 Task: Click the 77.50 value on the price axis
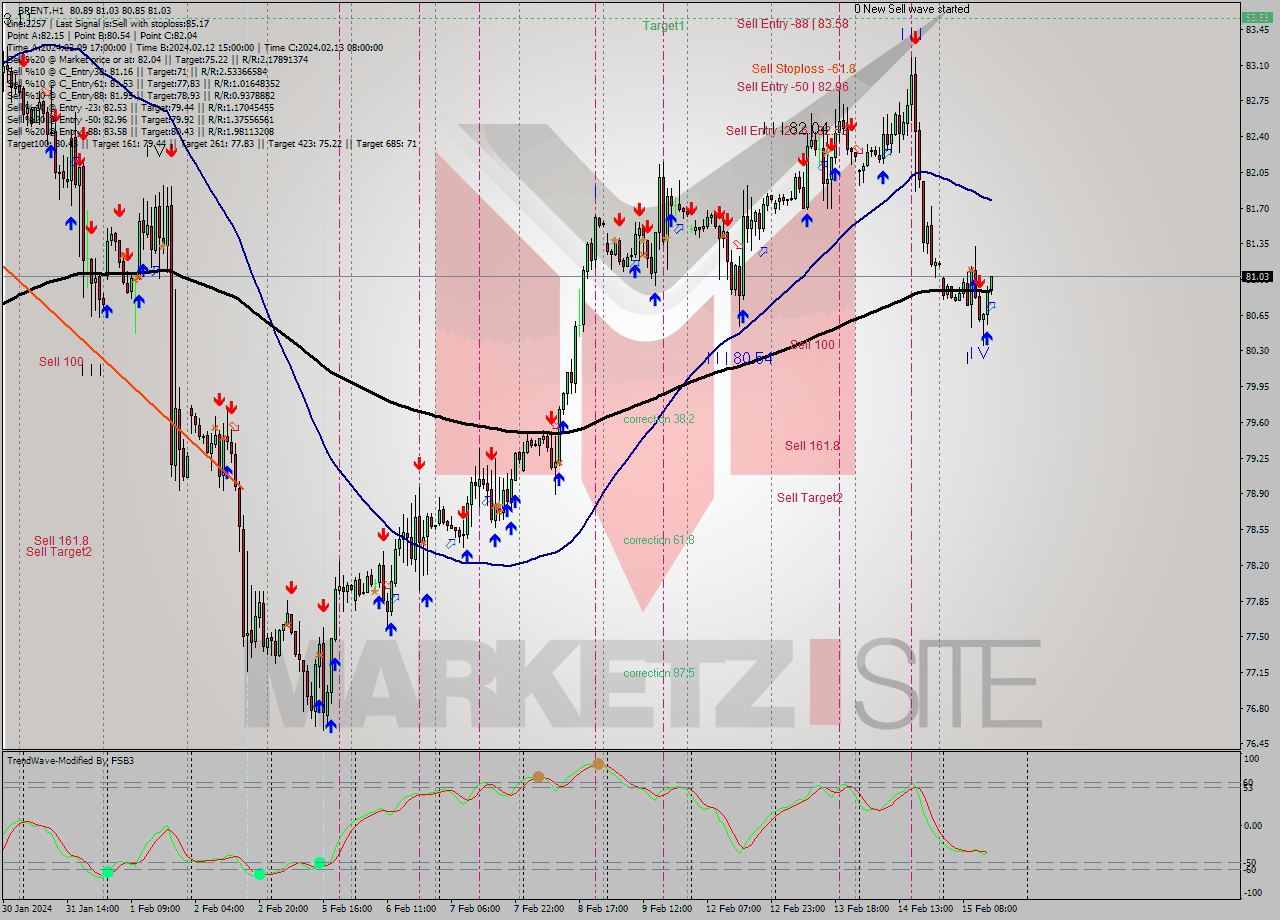click(1256, 637)
